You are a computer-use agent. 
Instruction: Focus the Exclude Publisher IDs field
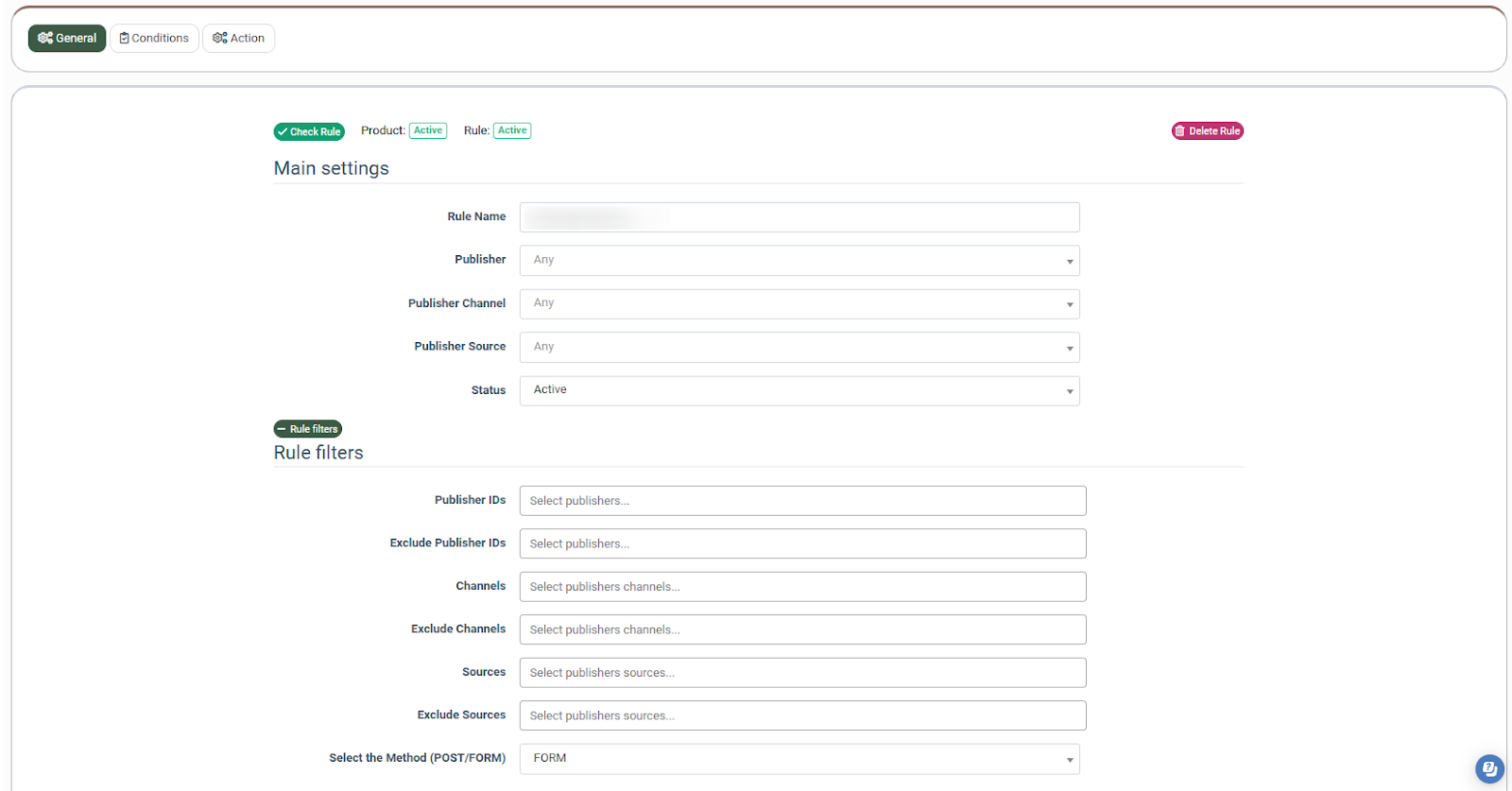point(802,544)
